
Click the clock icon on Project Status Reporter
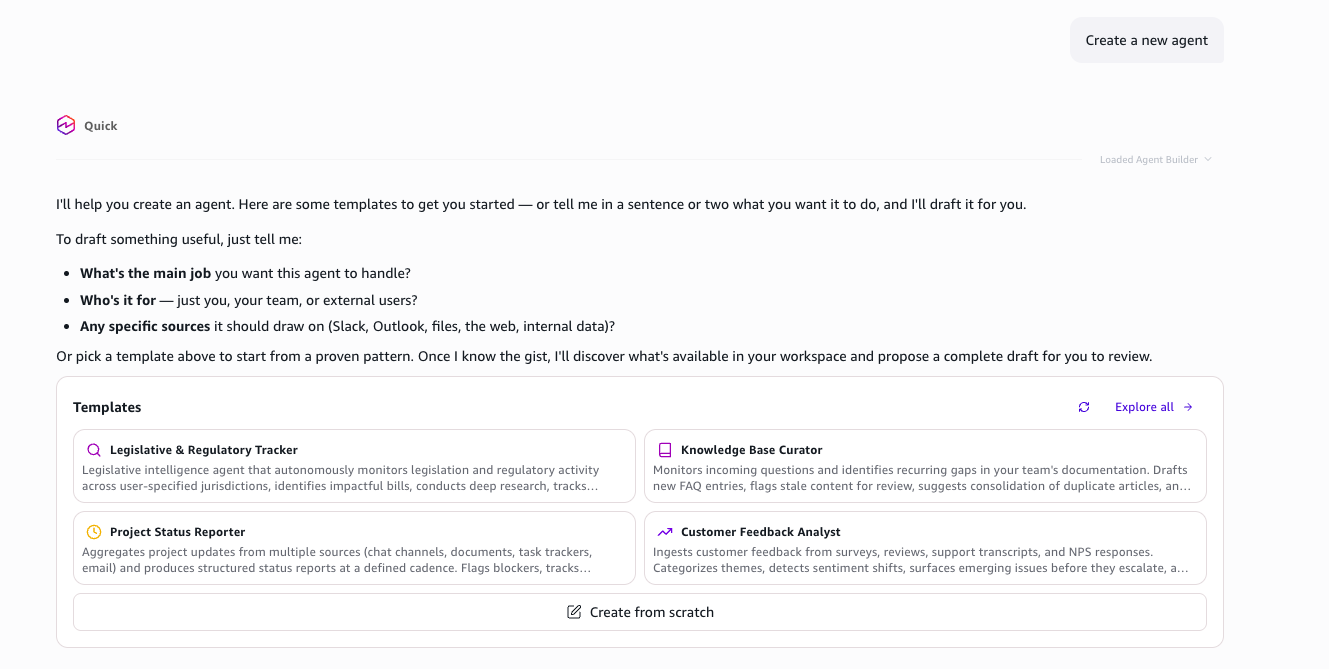[x=94, y=532]
